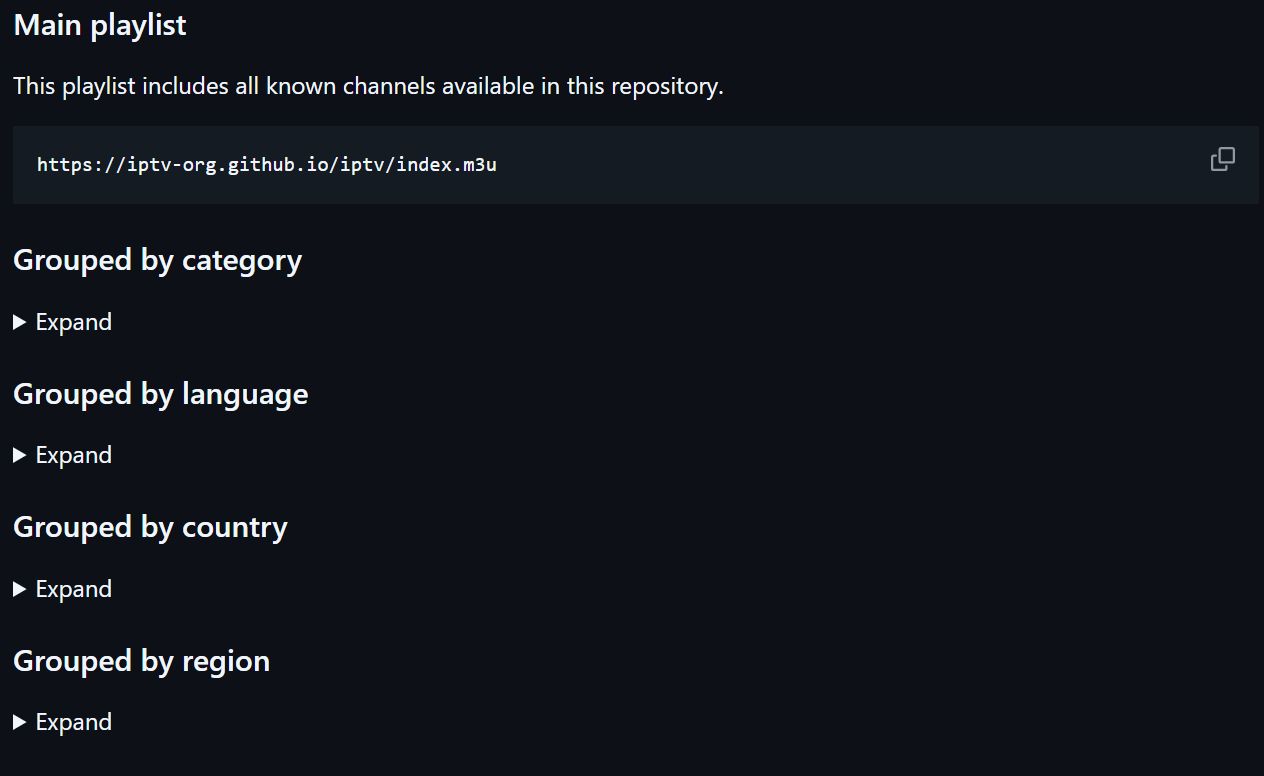1264x776 pixels.
Task: Click the Expand label below Grouped by region
Action: (73, 722)
